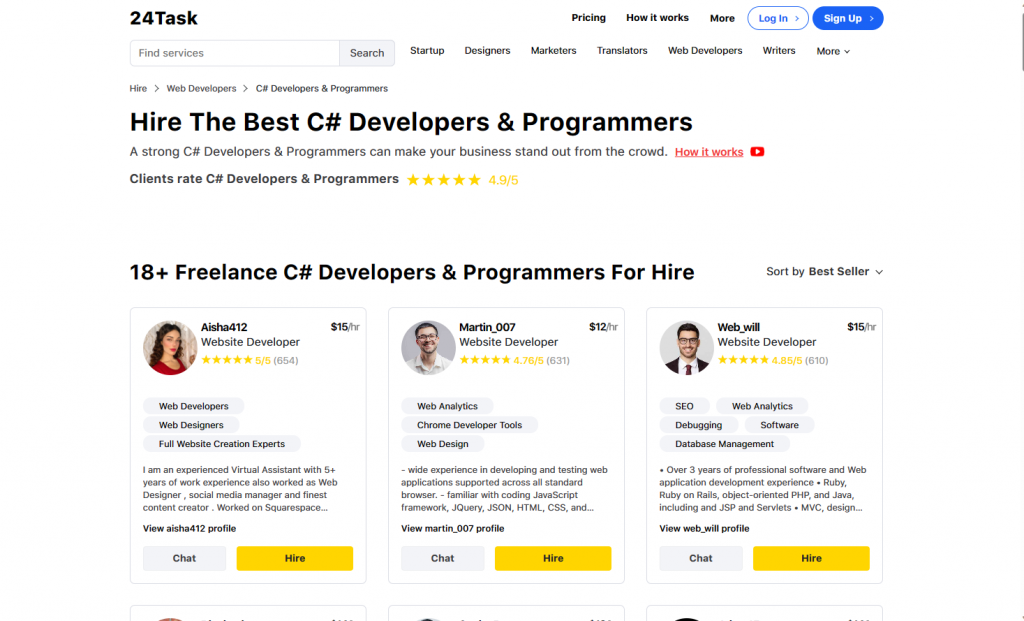Play the How it works YouTube video icon

(757, 152)
